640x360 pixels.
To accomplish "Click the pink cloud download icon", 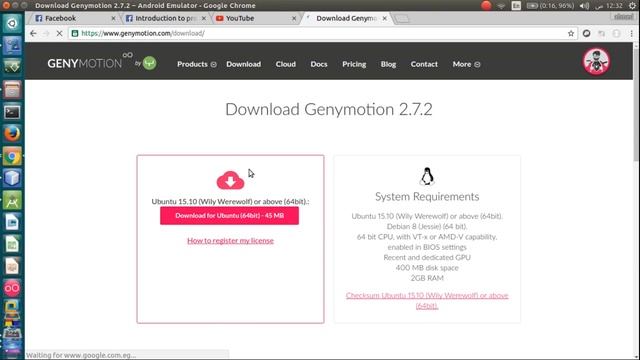I will click(x=230, y=180).
